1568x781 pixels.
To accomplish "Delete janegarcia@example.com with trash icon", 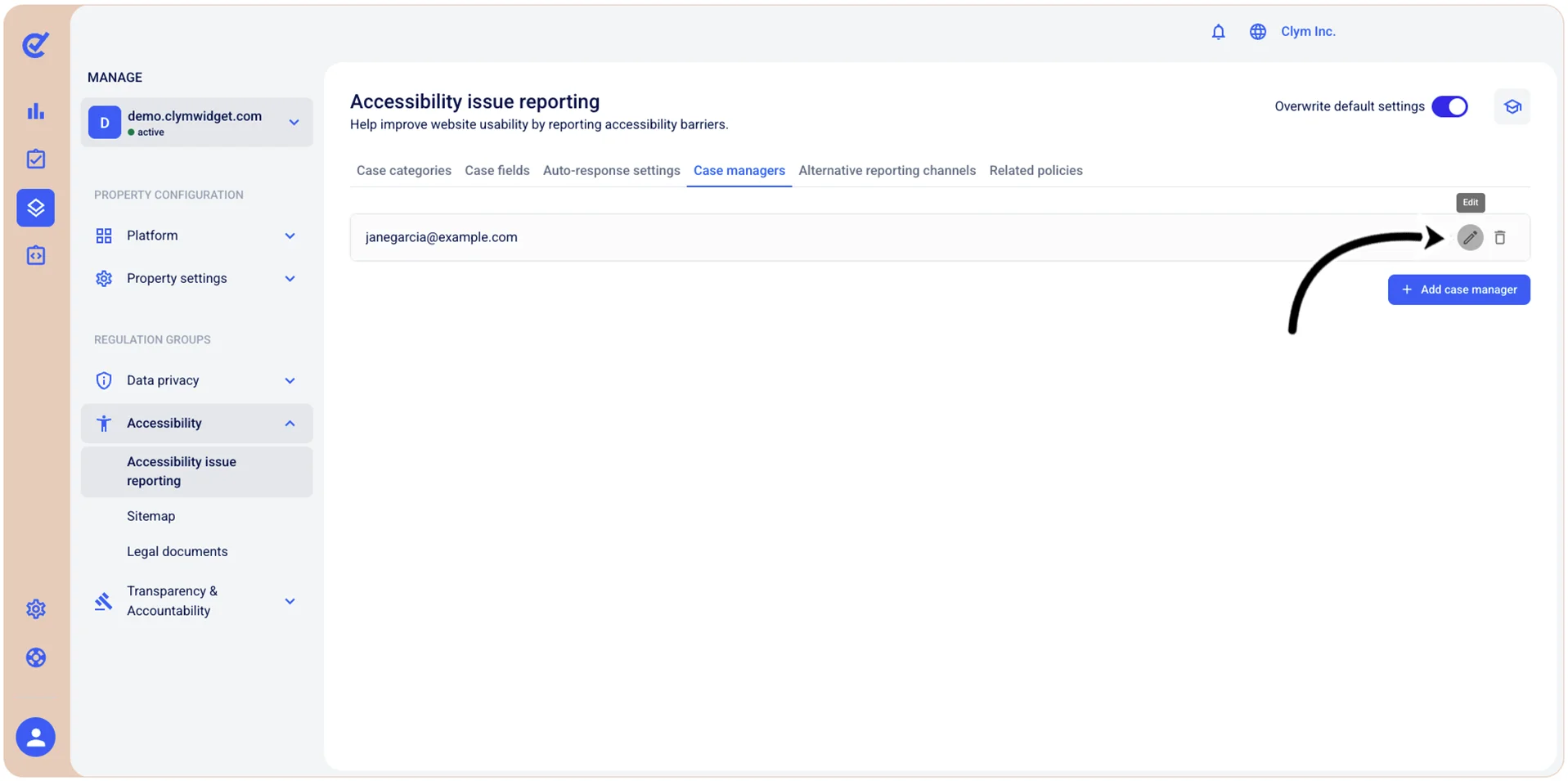I will pos(1499,237).
